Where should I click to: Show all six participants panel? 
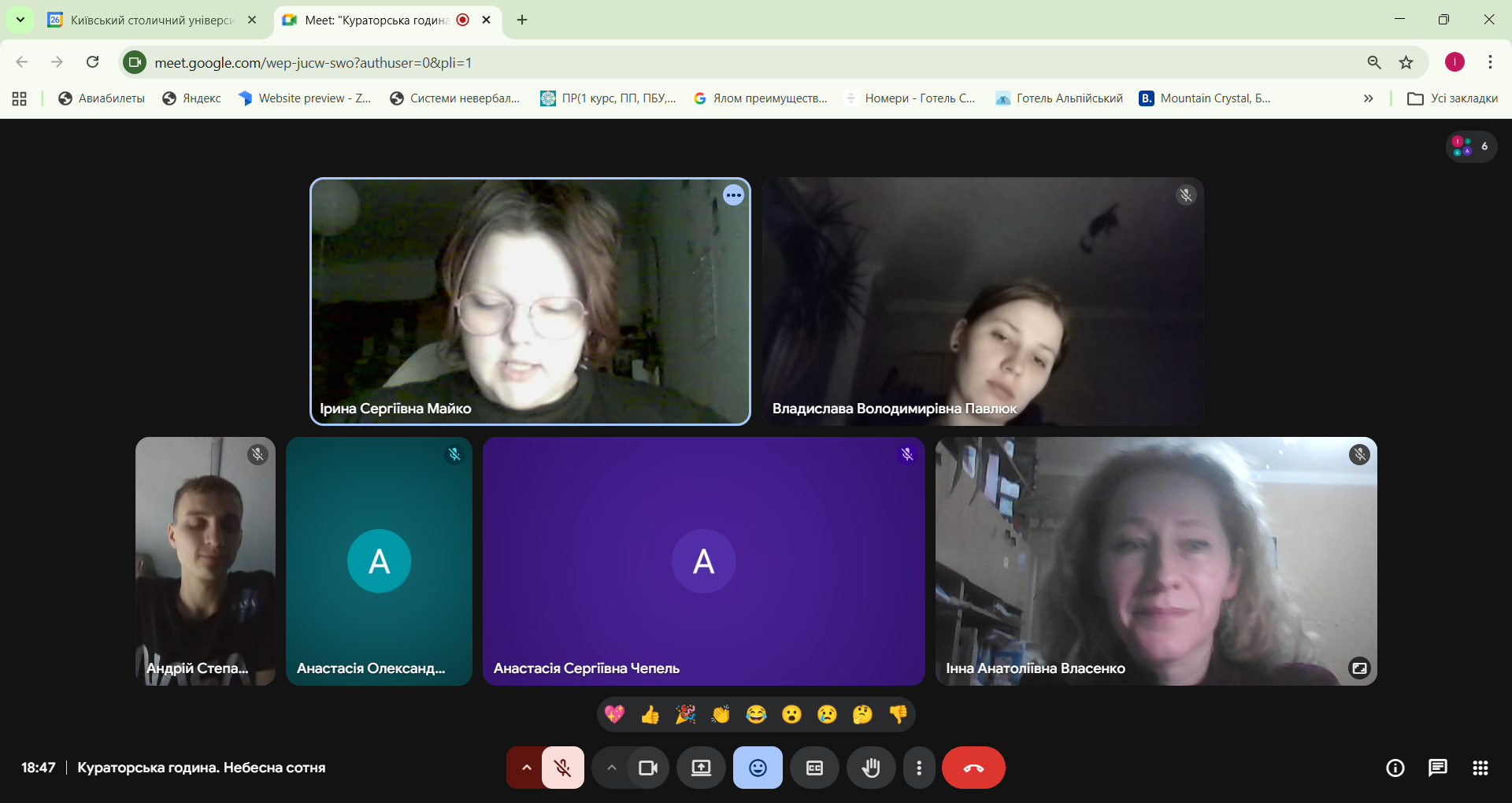(1470, 146)
